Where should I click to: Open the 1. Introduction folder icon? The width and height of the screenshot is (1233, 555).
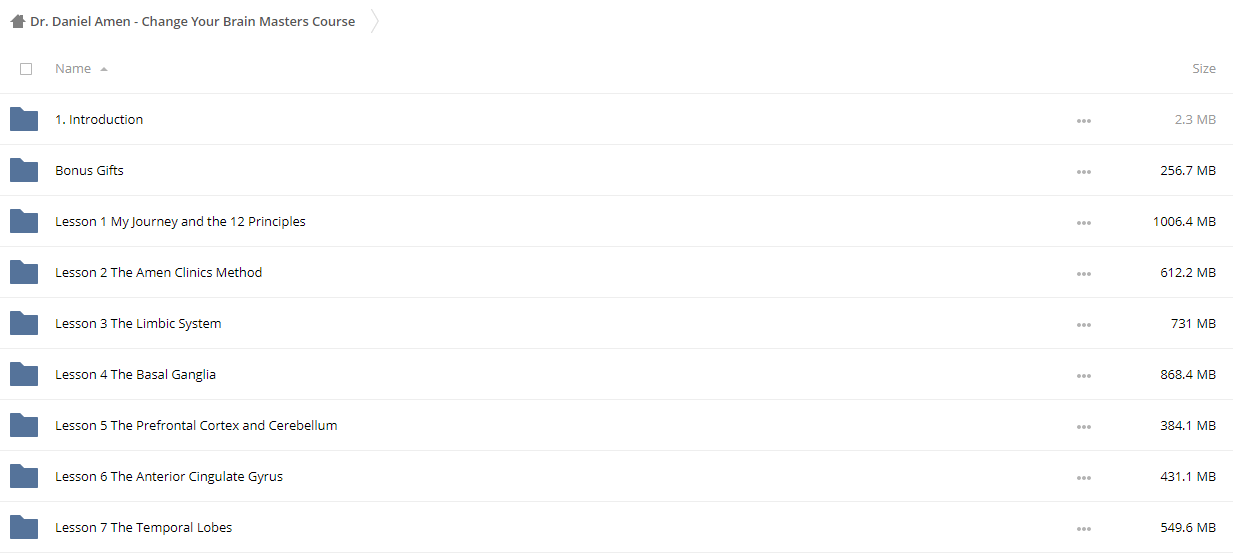point(24,119)
